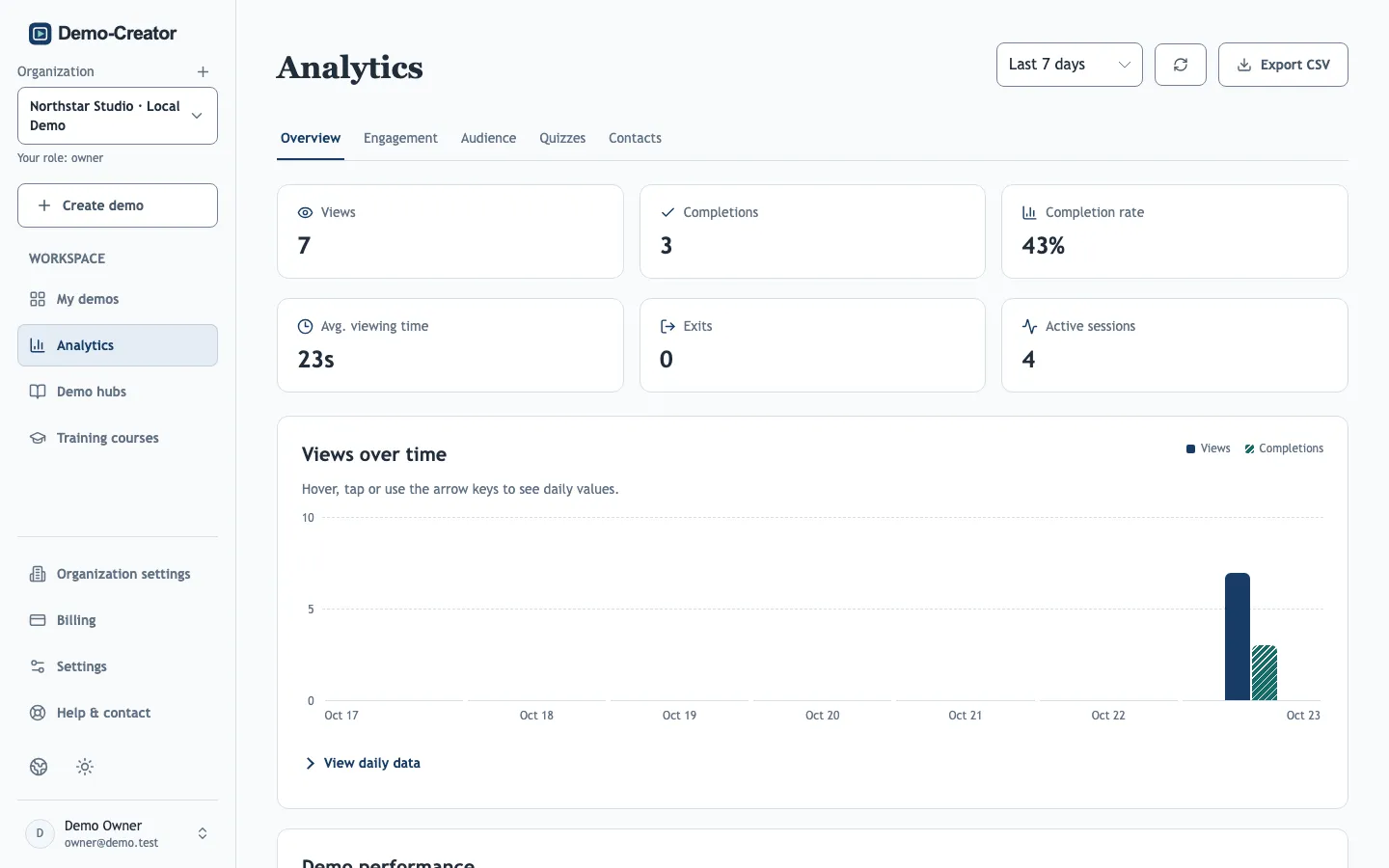Click the 'Your role: owner' text
The height and width of the screenshot is (868, 1389).
60,158
